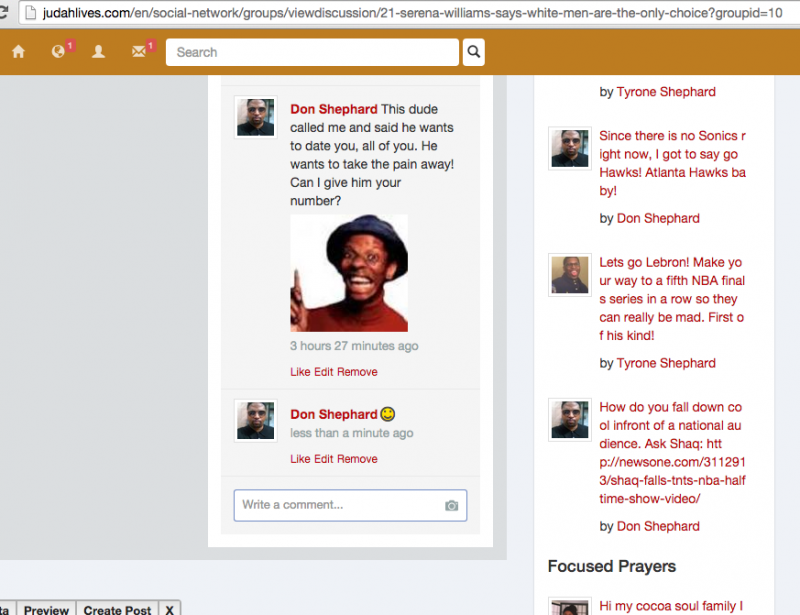Click the 'less than a minute ago' timestamp

coord(352,433)
